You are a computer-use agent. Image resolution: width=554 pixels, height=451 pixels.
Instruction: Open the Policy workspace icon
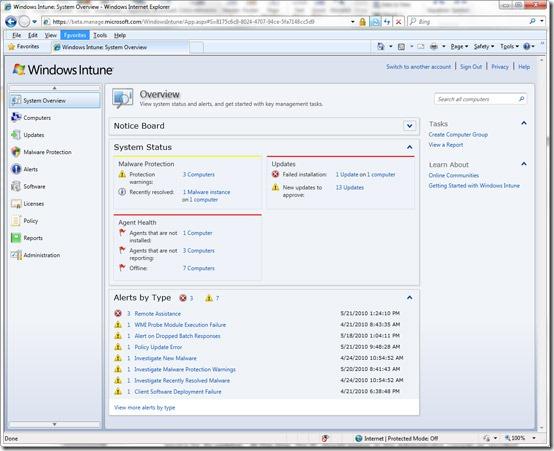click(x=16, y=221)
